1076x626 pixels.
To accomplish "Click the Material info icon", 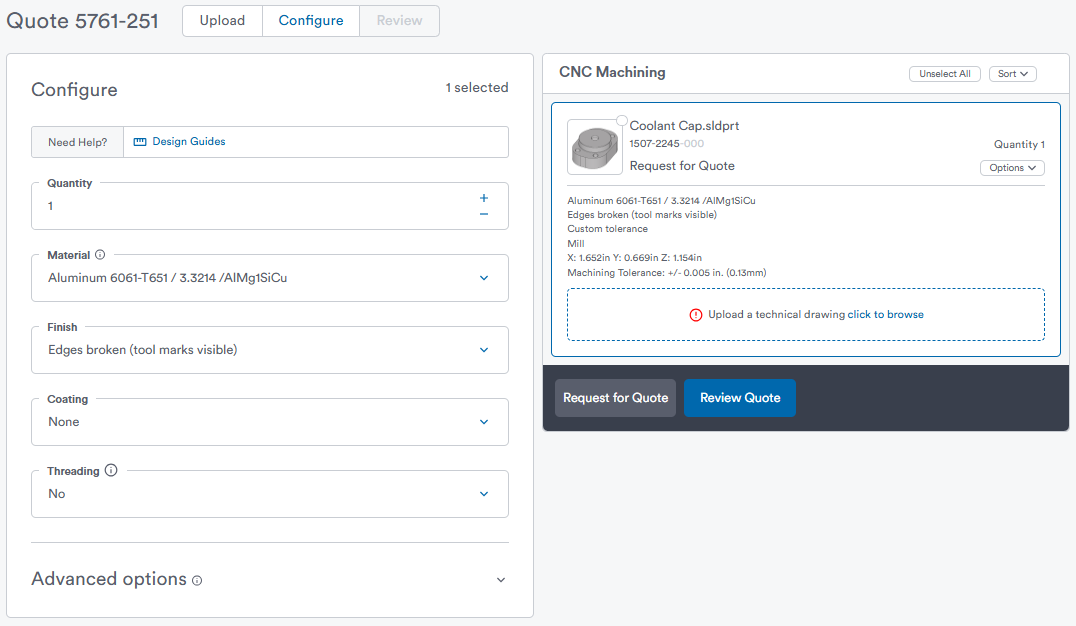I will (x=100, y=255).
